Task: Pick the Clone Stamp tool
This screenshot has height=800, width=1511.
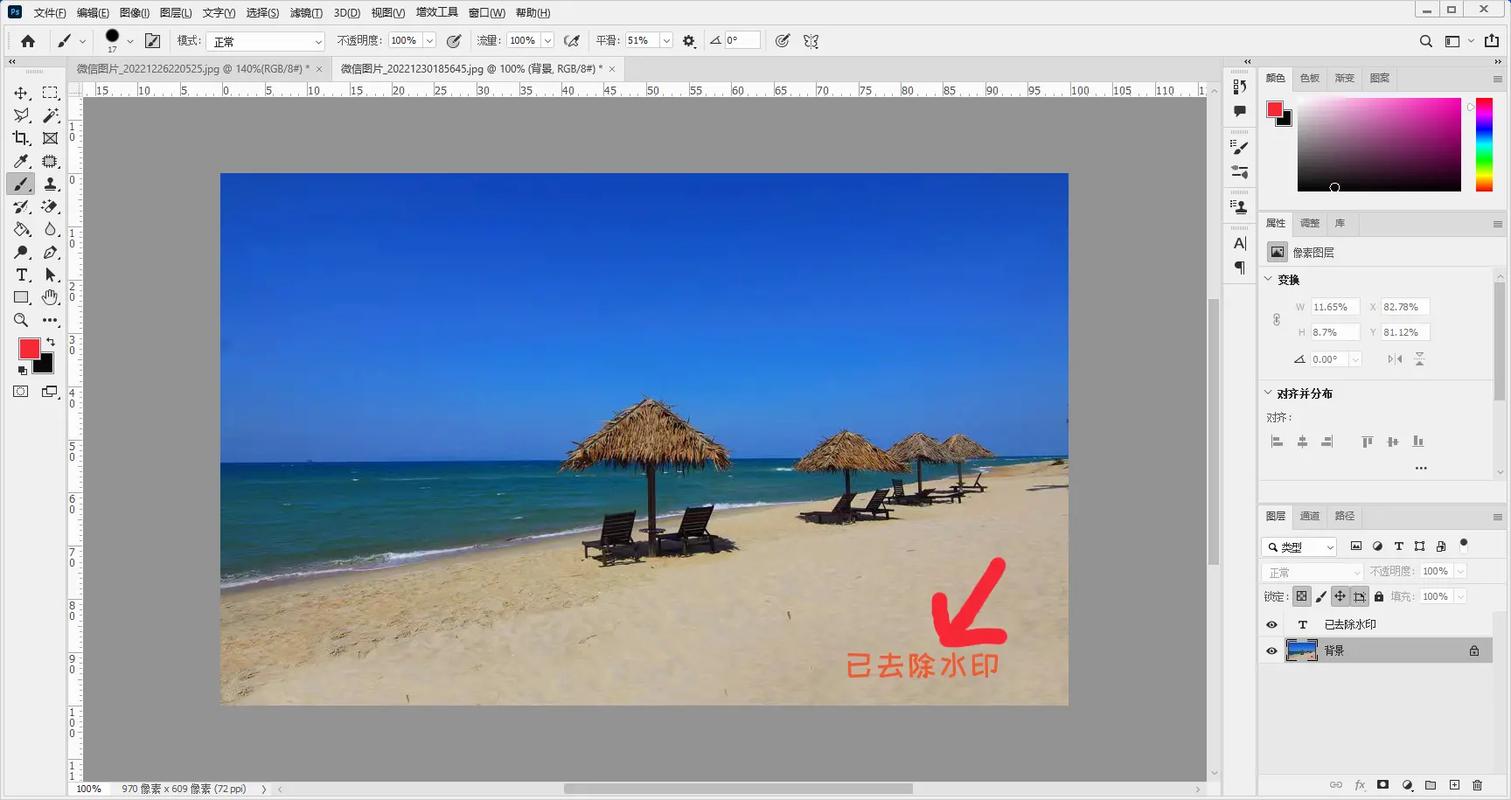Action: point(50,184)
